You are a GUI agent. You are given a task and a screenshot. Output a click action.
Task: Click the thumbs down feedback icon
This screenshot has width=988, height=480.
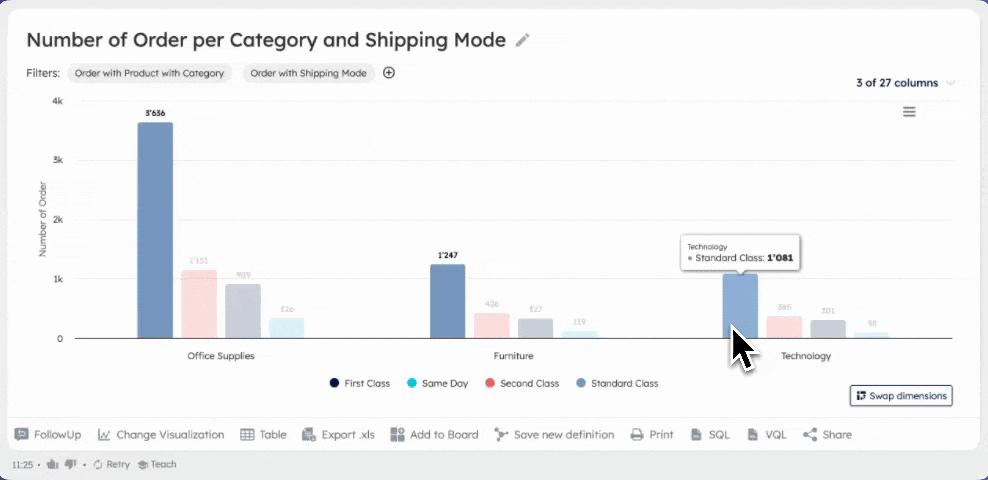point(69,465)
